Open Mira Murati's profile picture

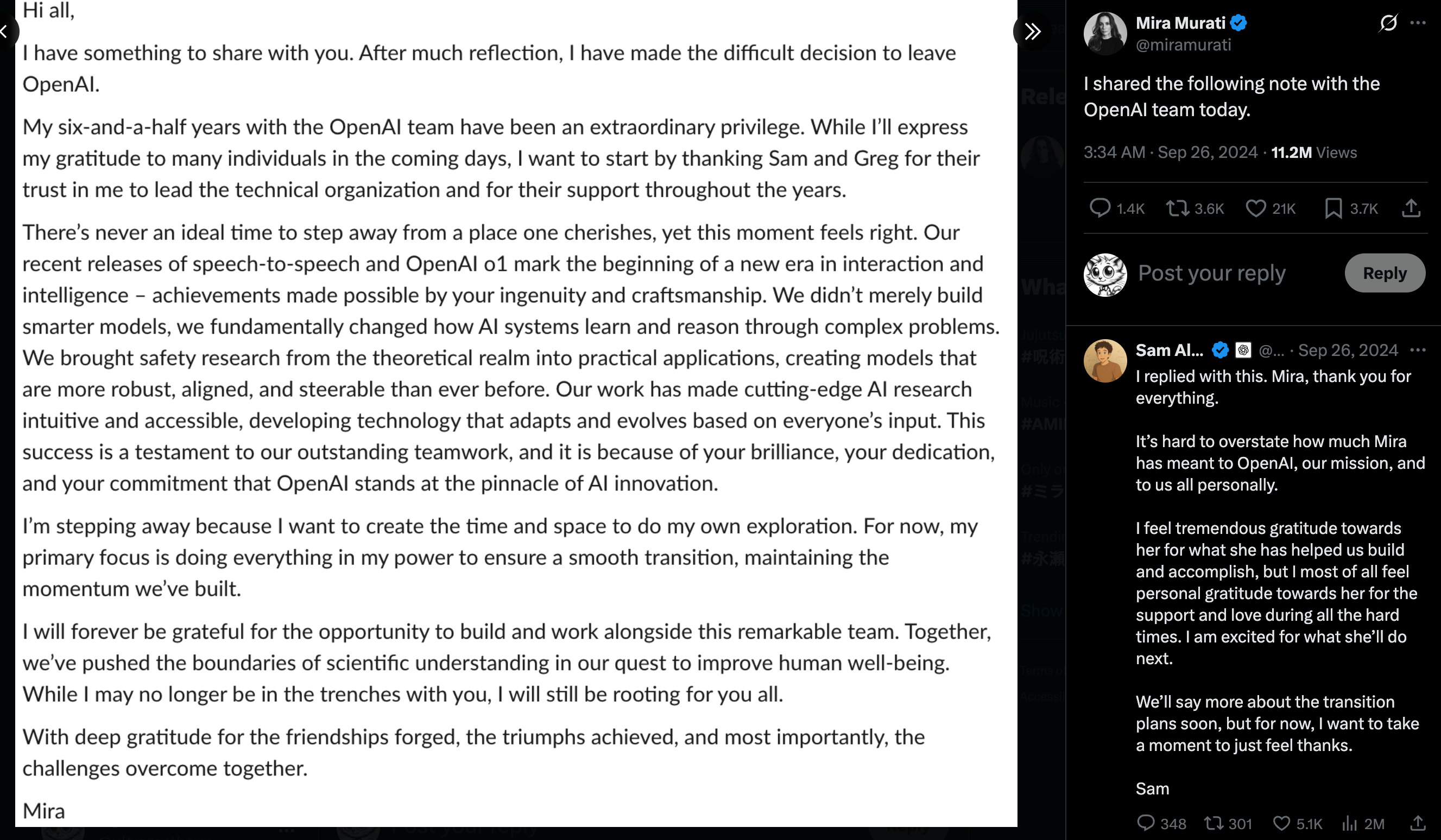point(1105,33)
